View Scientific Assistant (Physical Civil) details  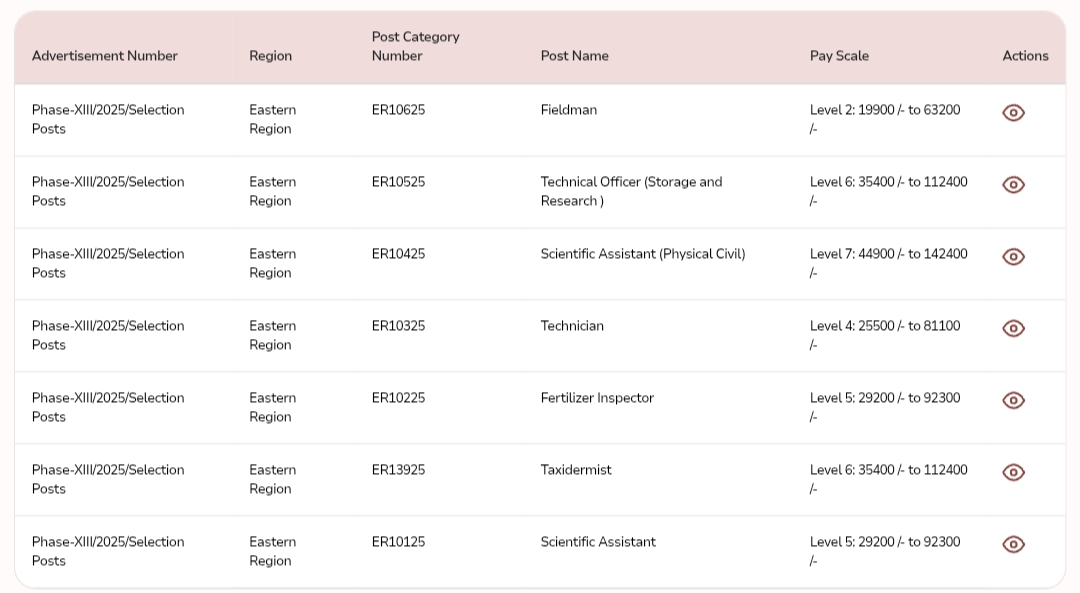[x=1013, y=256]
